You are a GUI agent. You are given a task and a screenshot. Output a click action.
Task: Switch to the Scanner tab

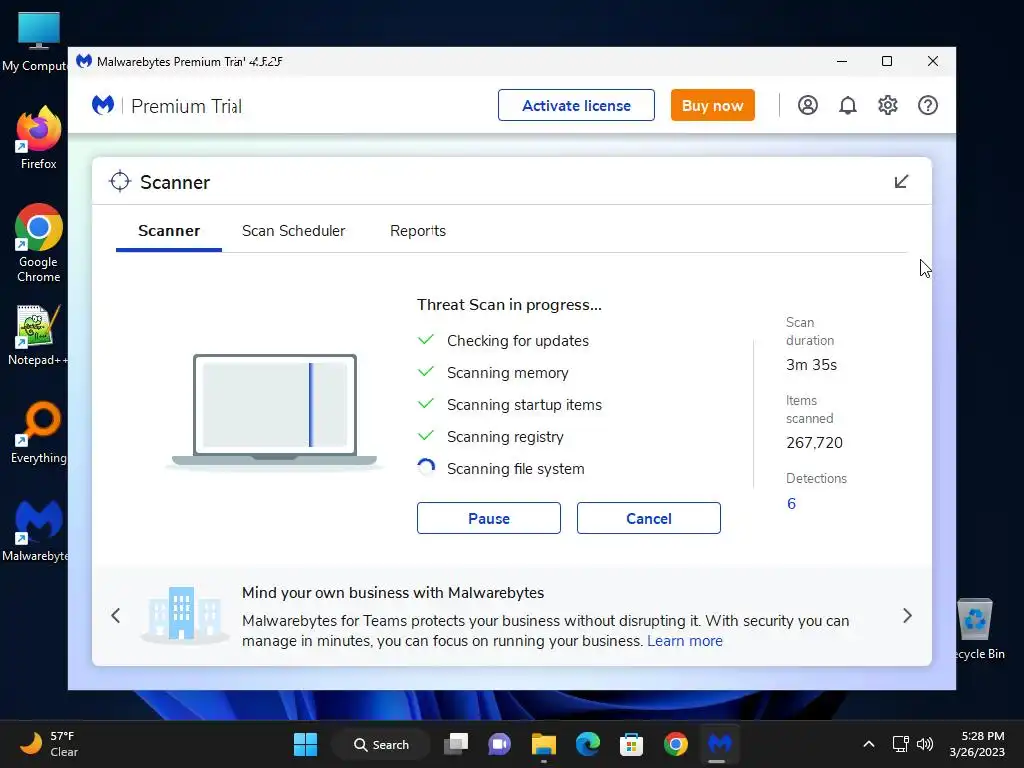pyautogui.click(x=169, y=231)
